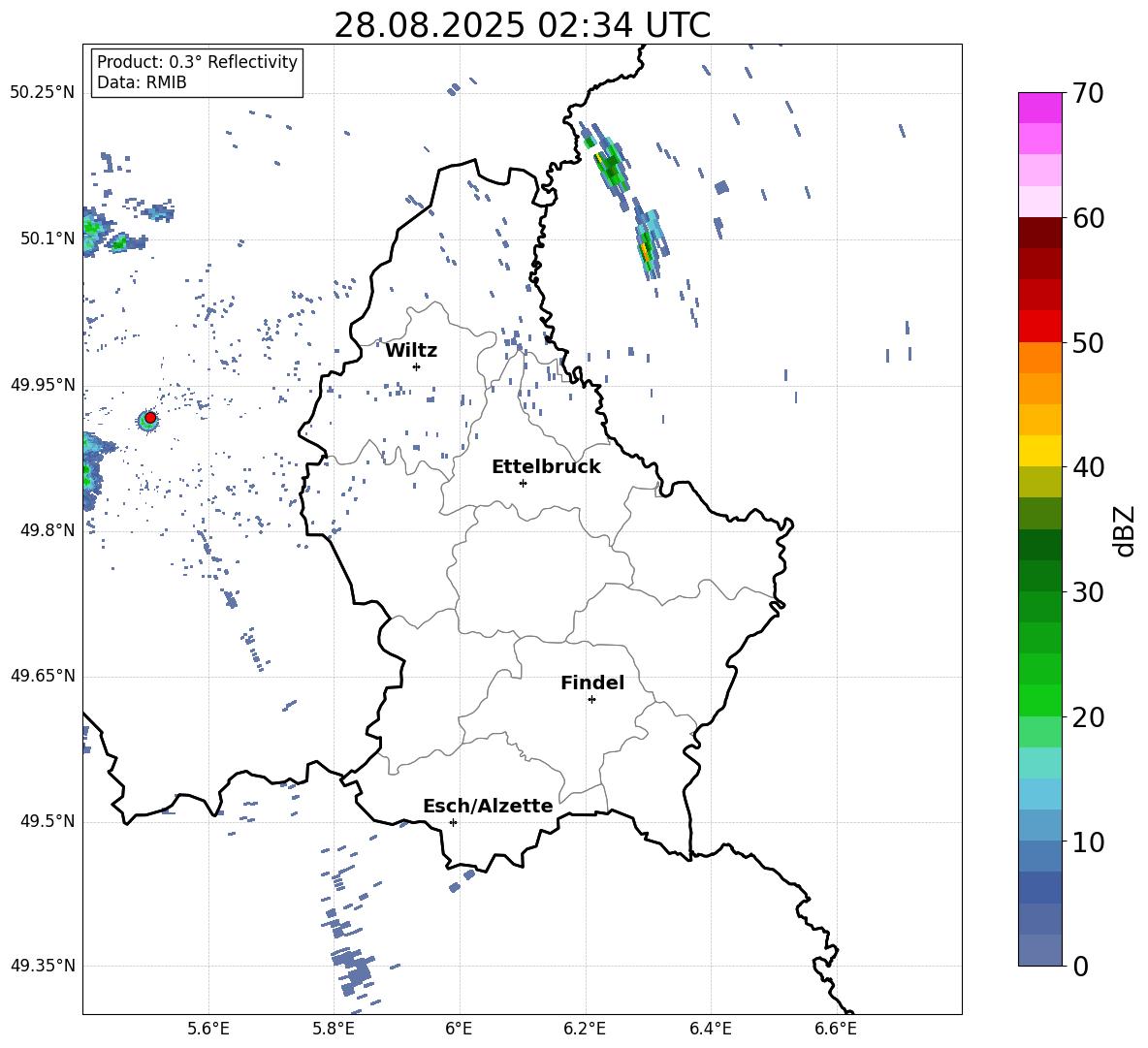
Task: Click the colorbar tick value 50
Action: tap(1088, 343)
